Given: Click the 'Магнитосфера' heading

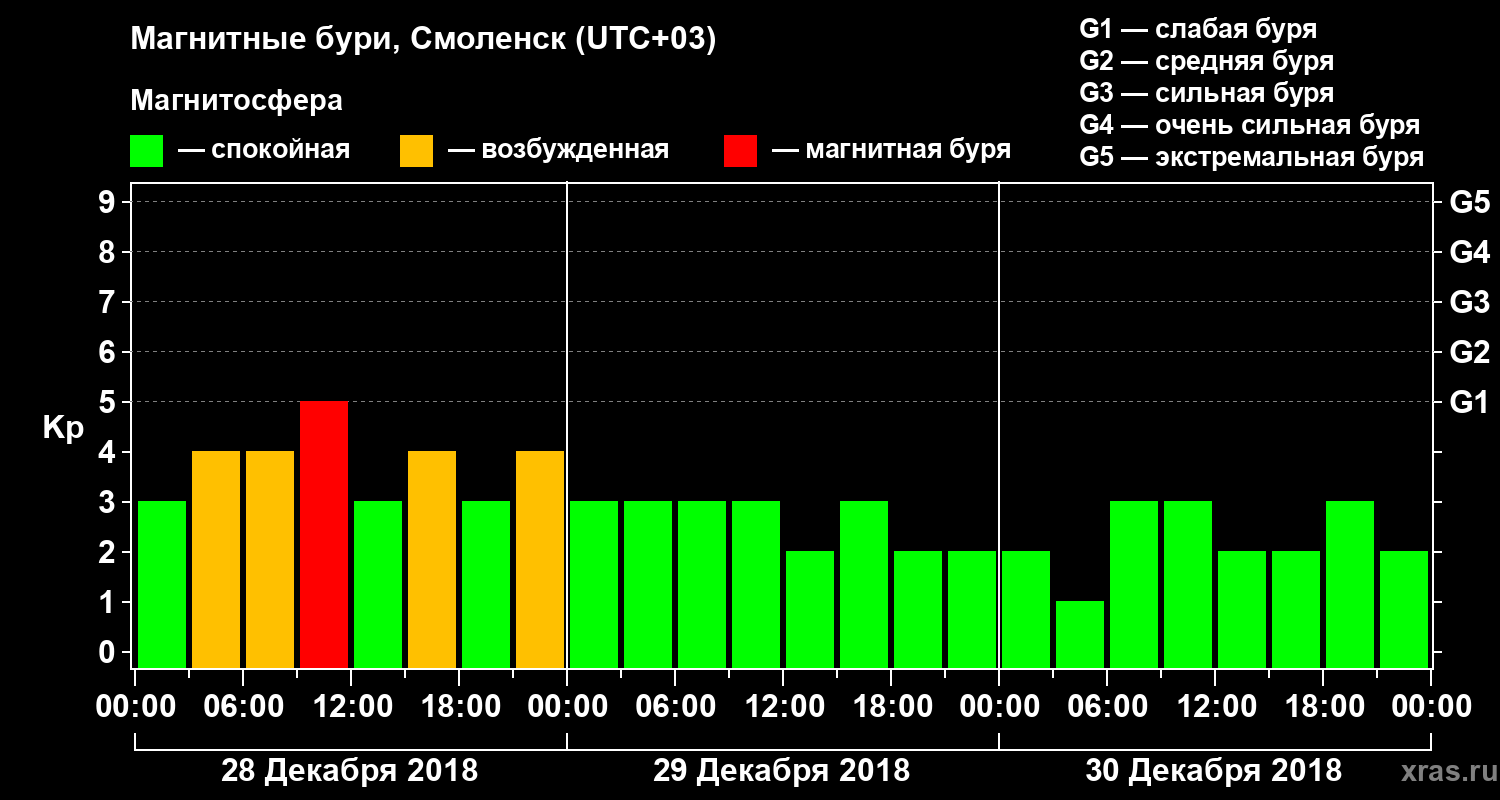Looking at the screenshot, I should (237, 101).
